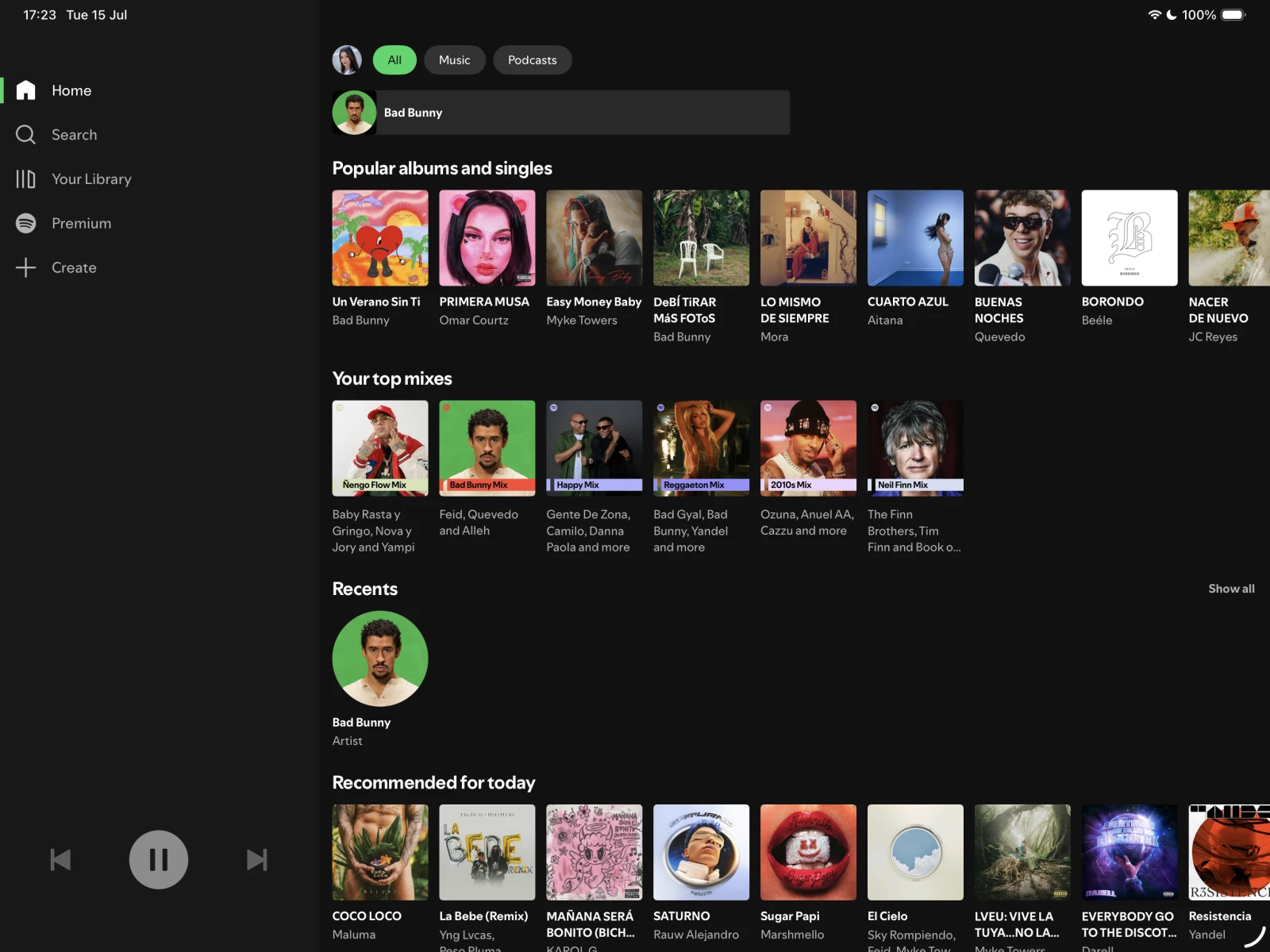Pause the current playback
The width and height of the screenshot is (1270, 952).
pyautogui.click(x=159, y=860)
